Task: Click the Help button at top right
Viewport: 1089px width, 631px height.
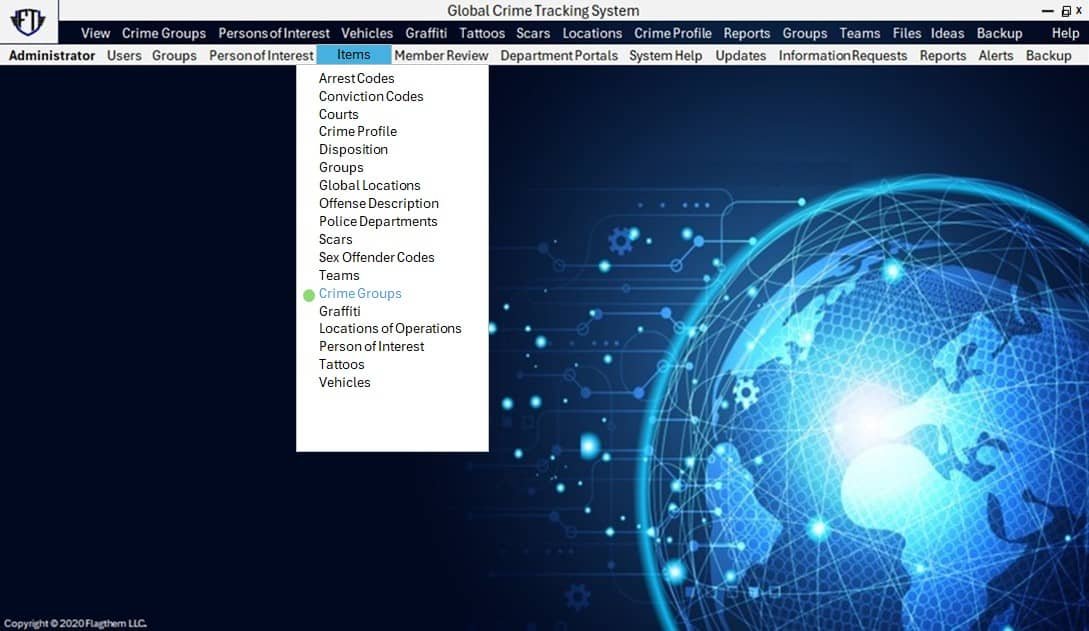Action: point(1065,33)
